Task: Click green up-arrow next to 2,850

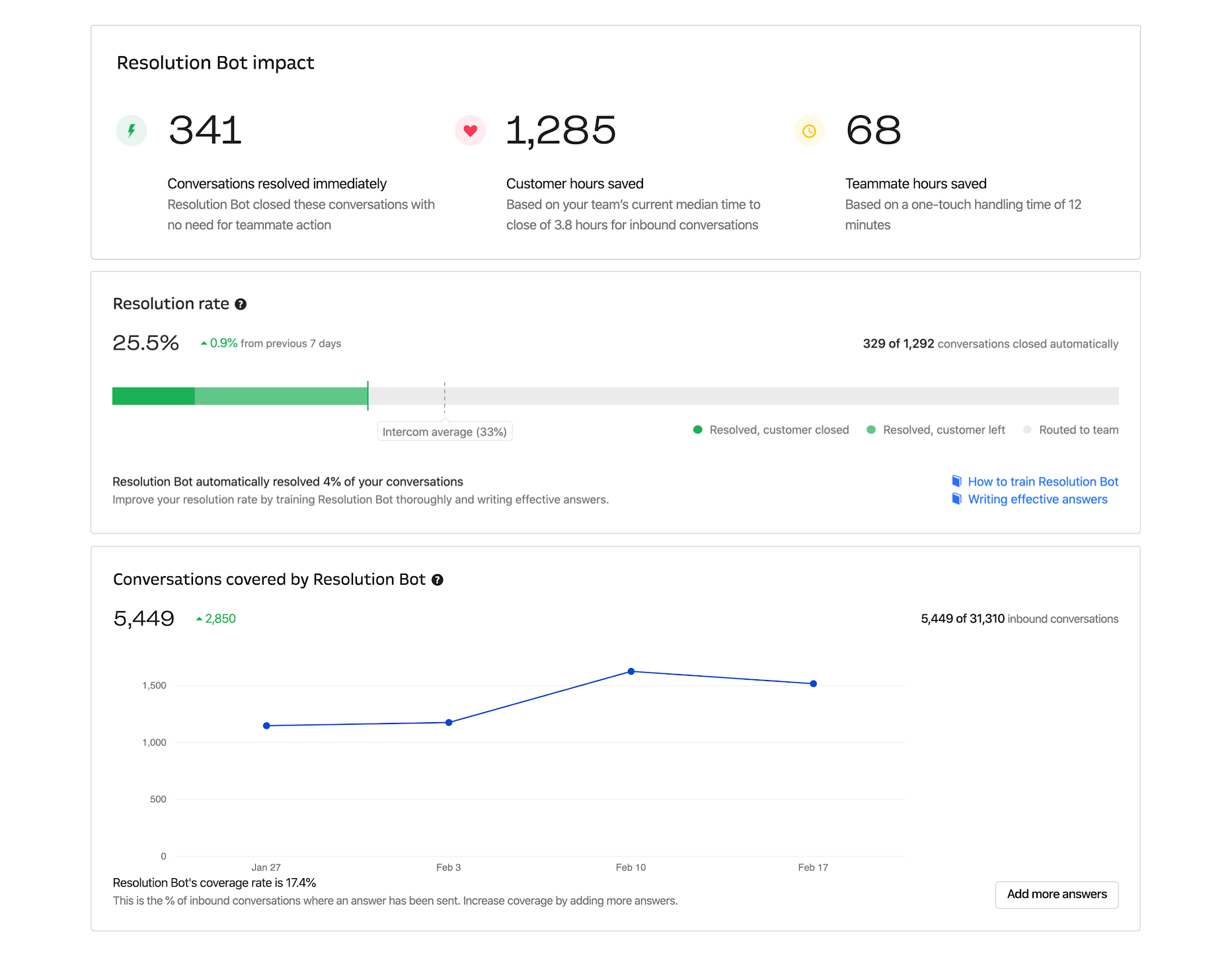Action: click(x=199, y=619)
